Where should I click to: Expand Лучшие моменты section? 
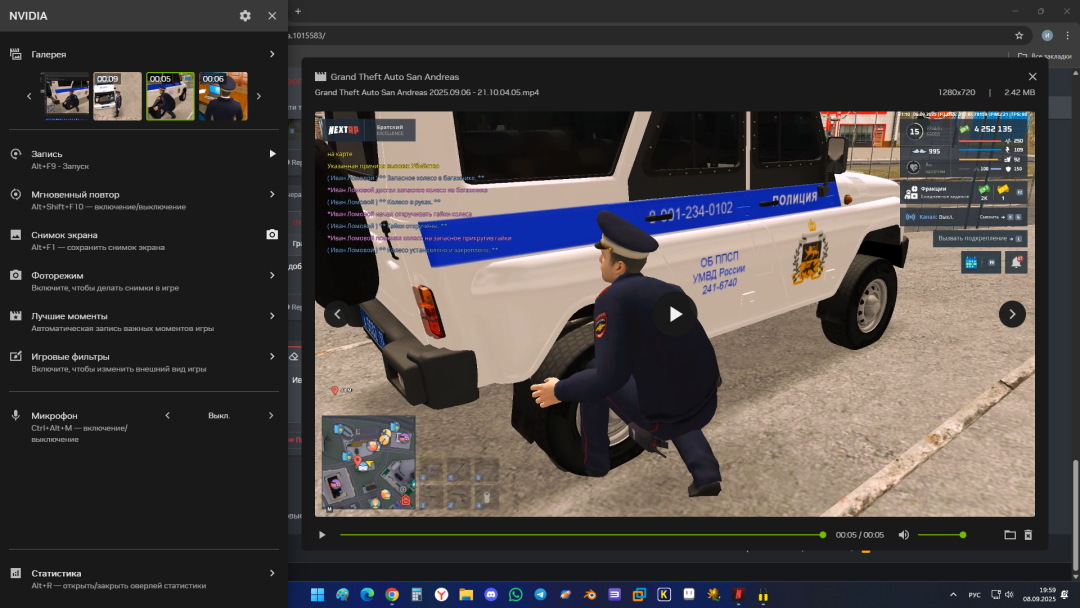[272, 316]
